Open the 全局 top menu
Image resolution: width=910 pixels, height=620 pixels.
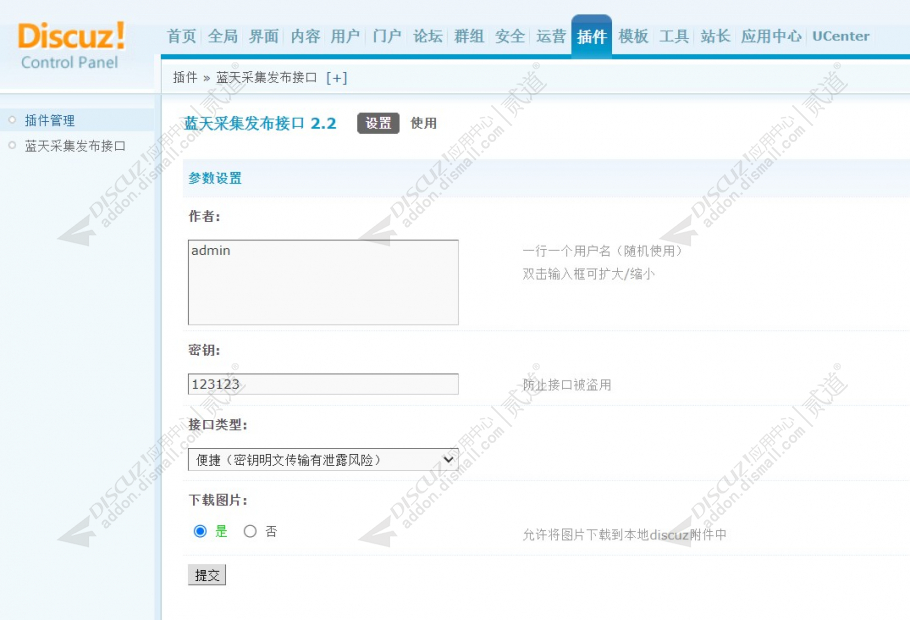click(223, 36)
